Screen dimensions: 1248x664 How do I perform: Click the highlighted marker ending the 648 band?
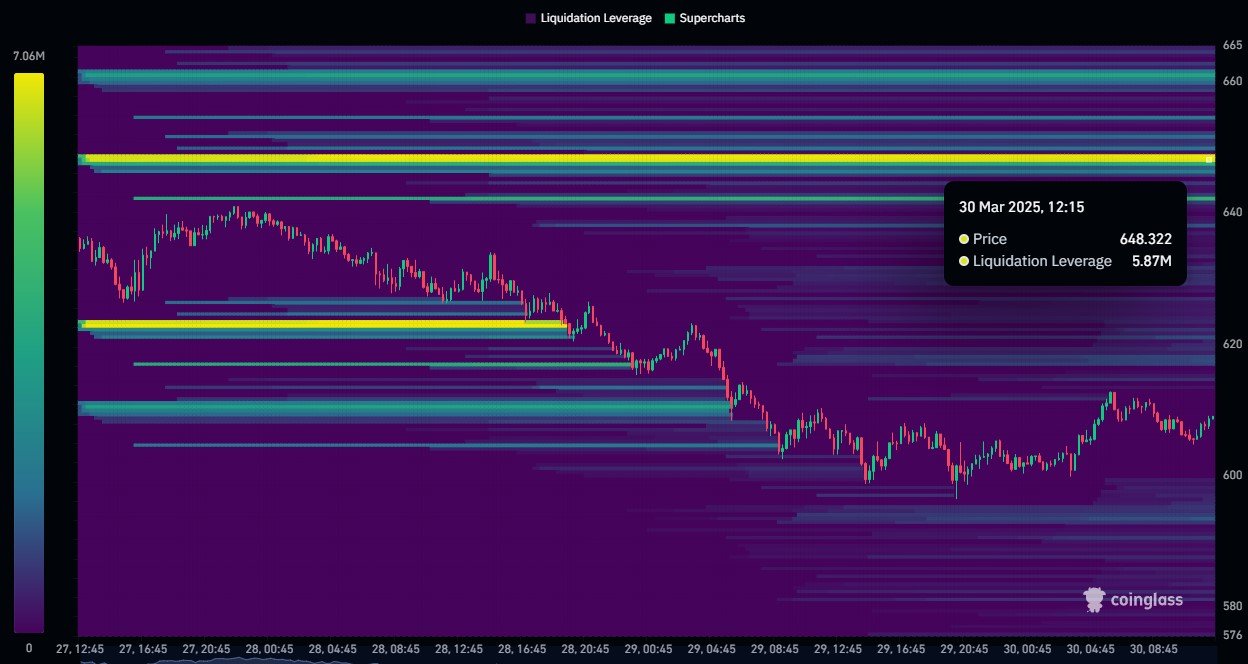coord(1209,159)
